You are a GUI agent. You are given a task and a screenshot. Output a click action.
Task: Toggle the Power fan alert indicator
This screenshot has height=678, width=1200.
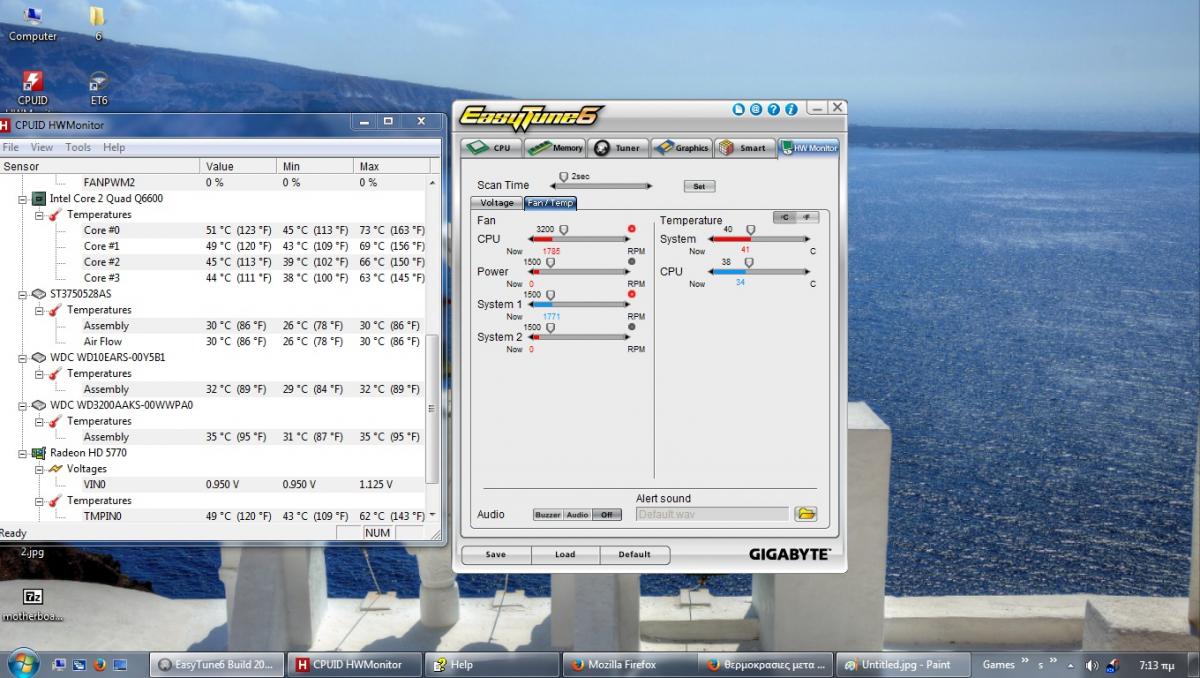pos(632,261)
